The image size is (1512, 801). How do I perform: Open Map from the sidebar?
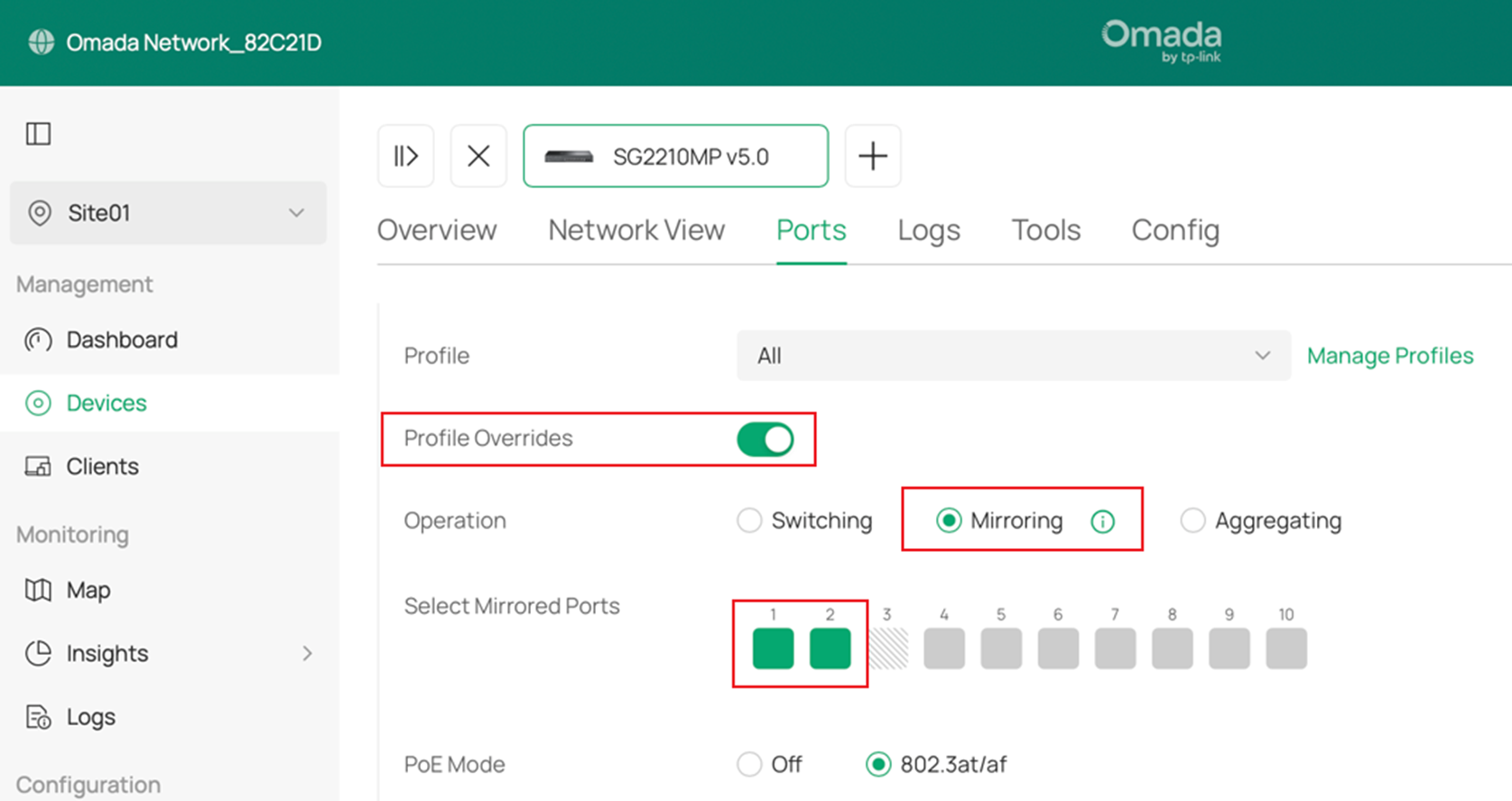click(170, 590)
